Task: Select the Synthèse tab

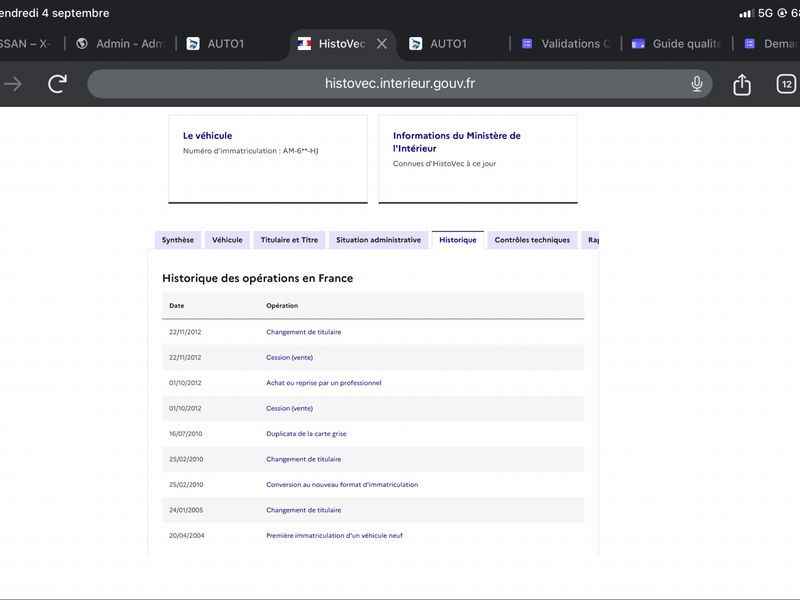Action: [x=178, y=240]
